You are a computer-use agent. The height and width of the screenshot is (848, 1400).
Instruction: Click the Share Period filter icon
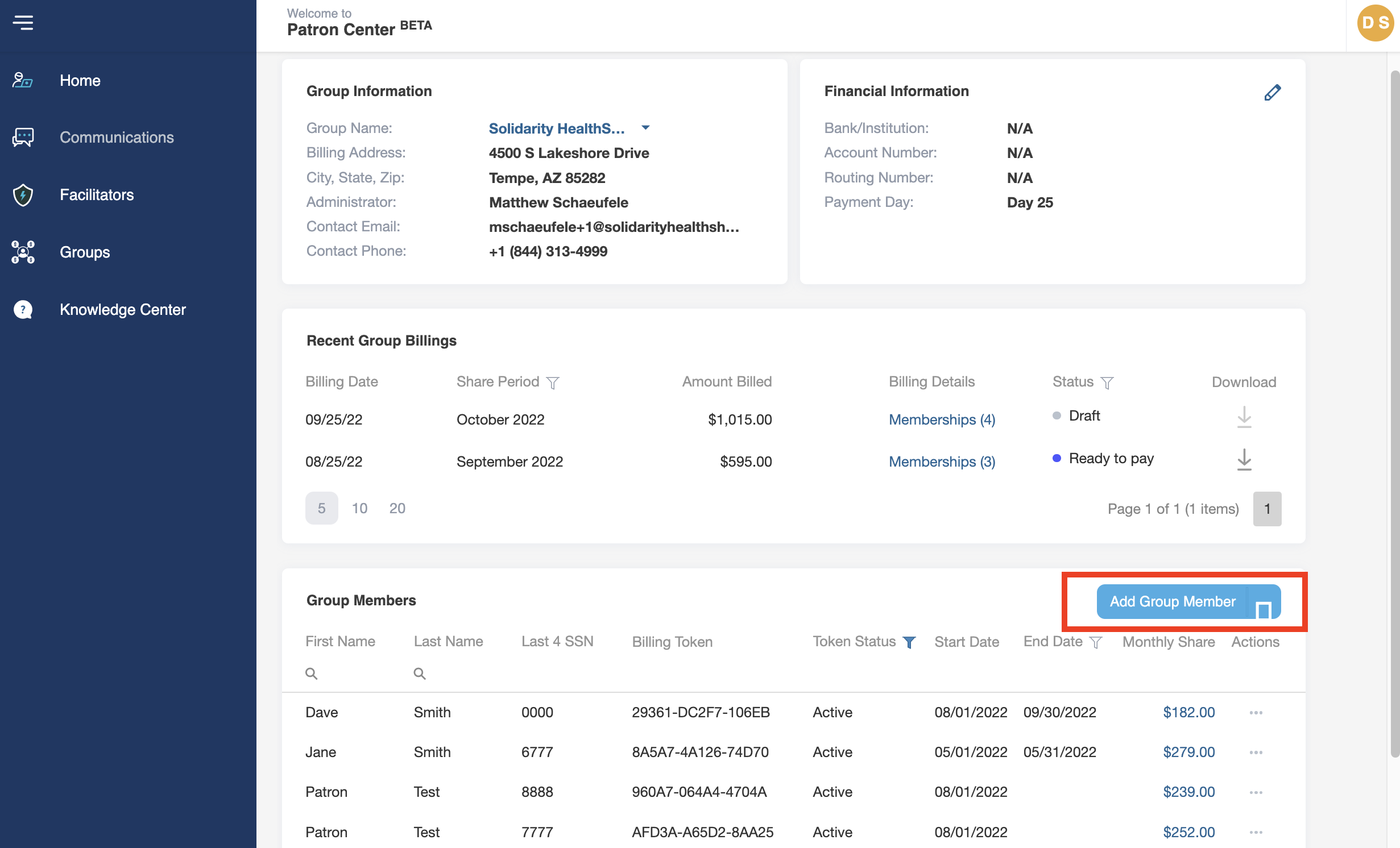pos(552,383)
